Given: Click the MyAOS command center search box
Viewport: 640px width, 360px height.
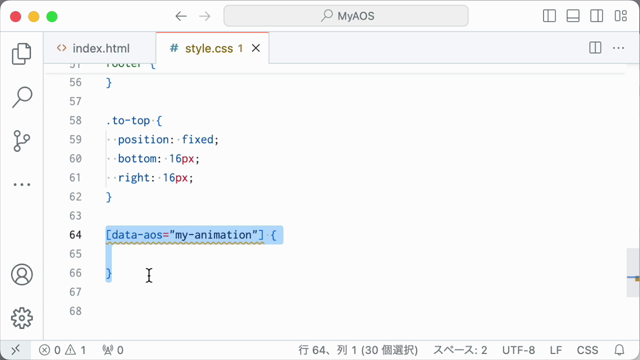Looking at the screenshot, I should [346, 16].
